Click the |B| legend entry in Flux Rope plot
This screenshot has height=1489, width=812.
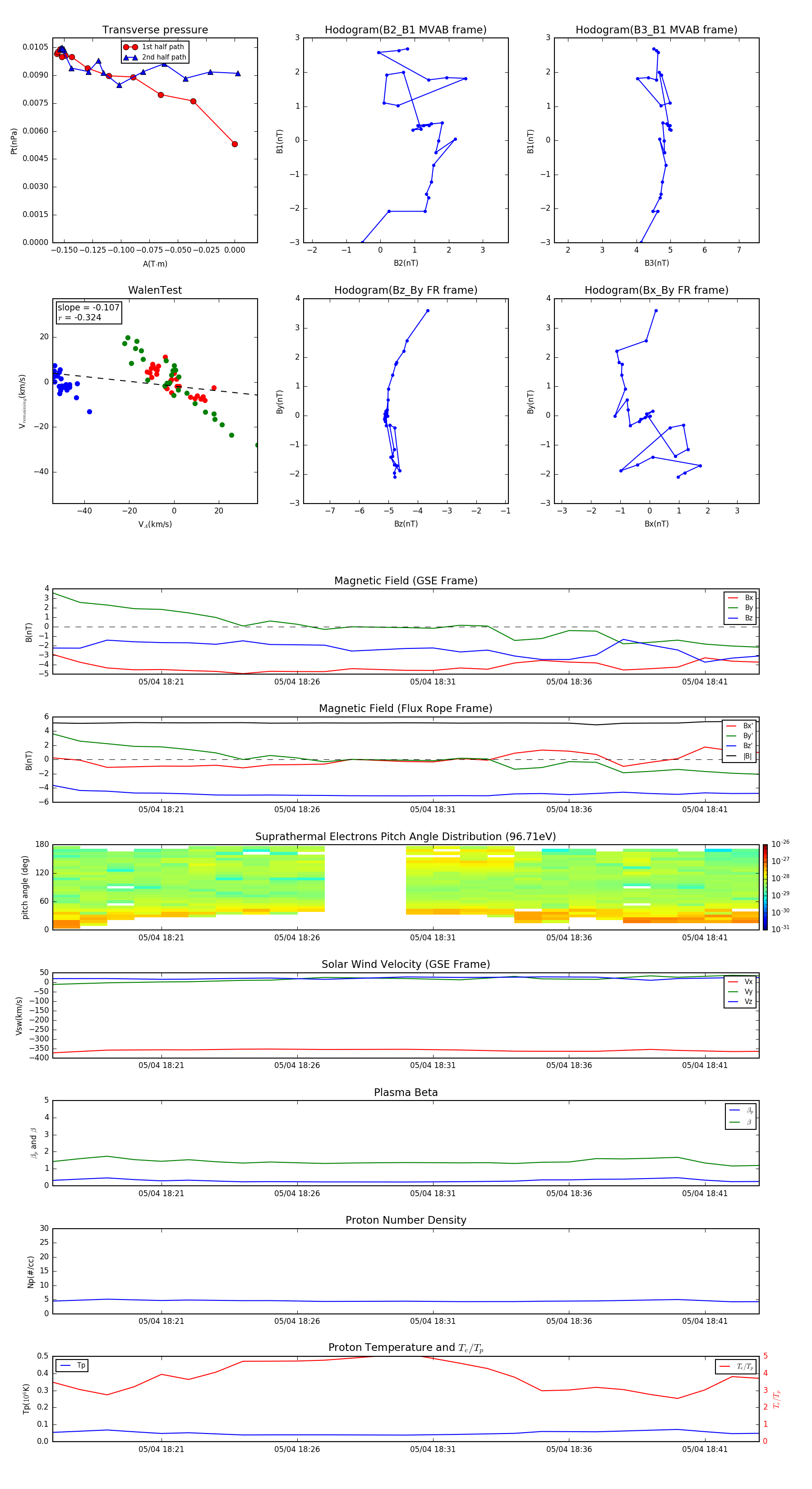(739, 756)
